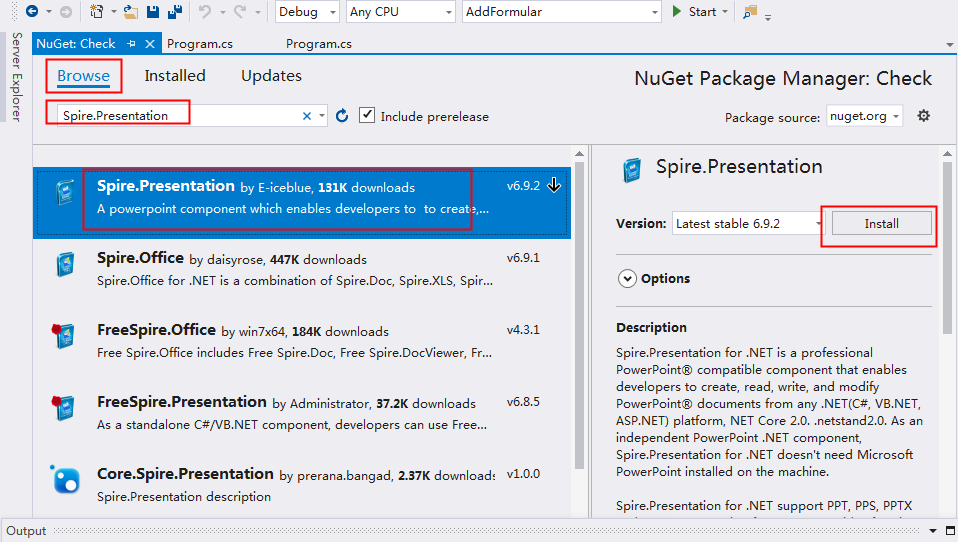Image resolution: width=958 pixels, height=542 pixels.
Task: Click the Install button
Action: pyautogui.click(x=882, y=224)
